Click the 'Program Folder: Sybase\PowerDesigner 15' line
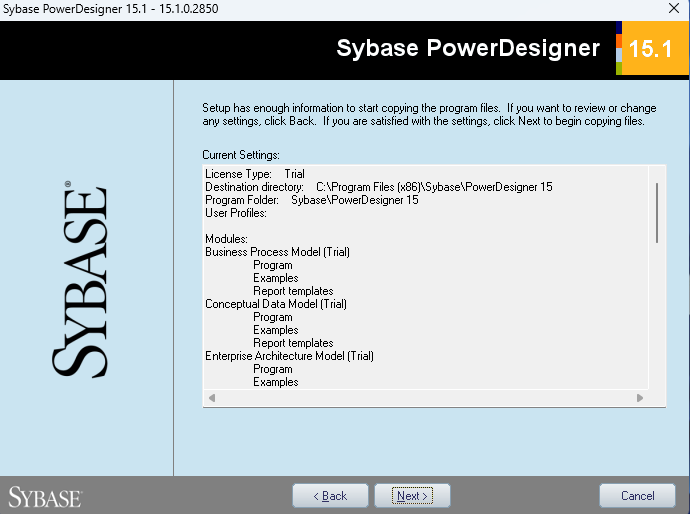 tap(312, 200)
